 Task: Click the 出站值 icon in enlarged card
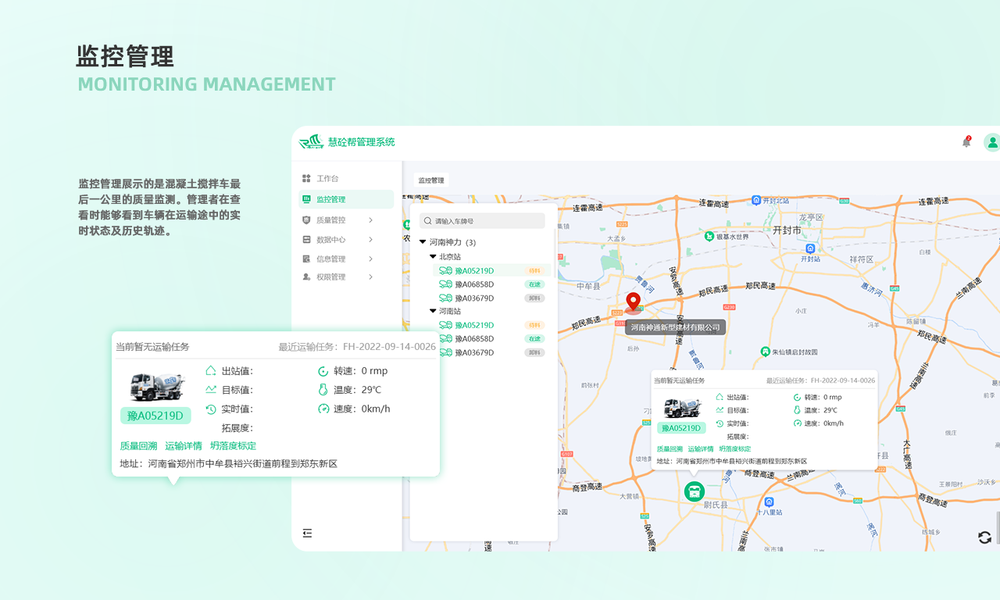point(211,370)
